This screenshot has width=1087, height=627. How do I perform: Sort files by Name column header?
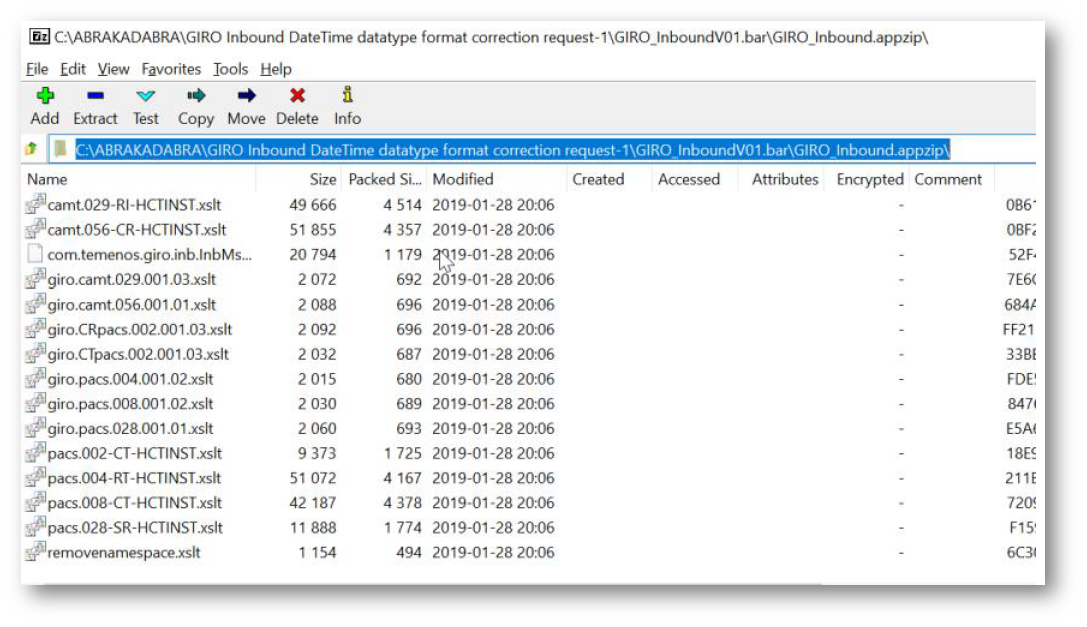pyautogui.click(x=48, y=179)
